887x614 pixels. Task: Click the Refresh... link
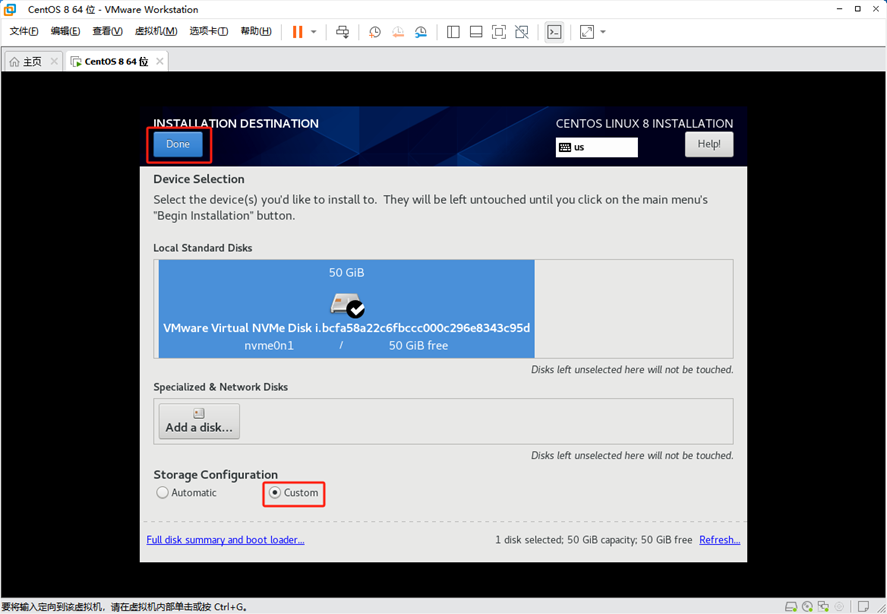pos(720,540)
